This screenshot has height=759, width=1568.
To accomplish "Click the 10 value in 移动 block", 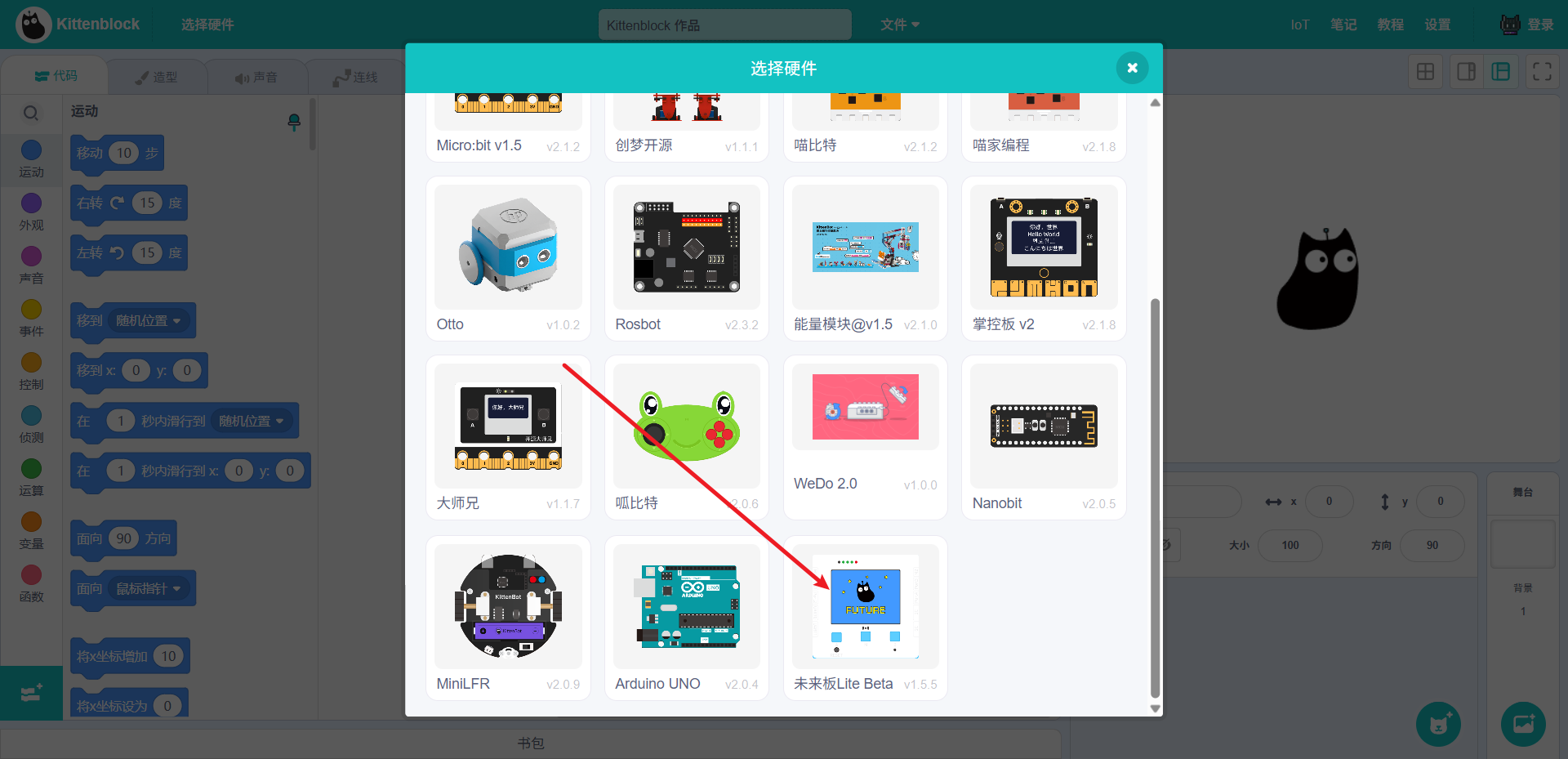I will [x=124, y=153].
